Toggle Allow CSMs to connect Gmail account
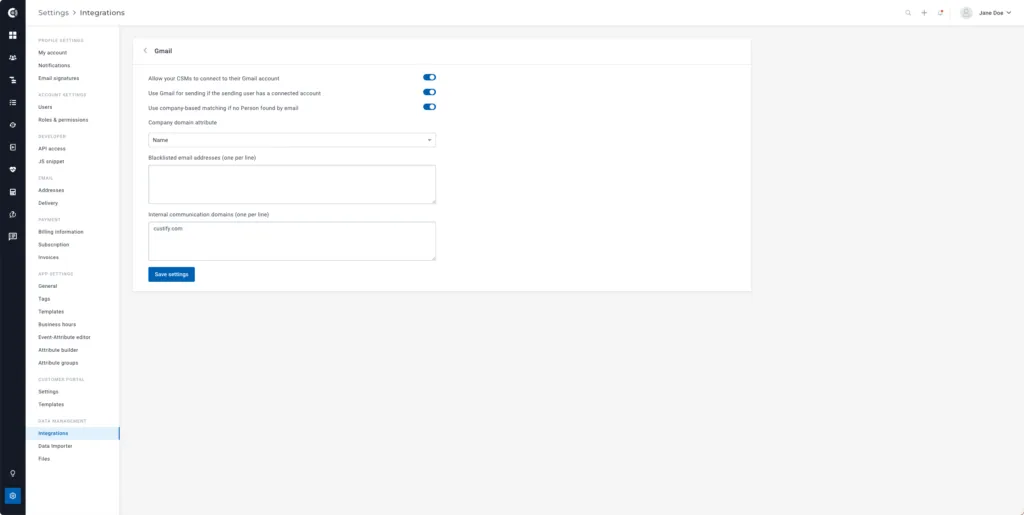 pos(429,78)
